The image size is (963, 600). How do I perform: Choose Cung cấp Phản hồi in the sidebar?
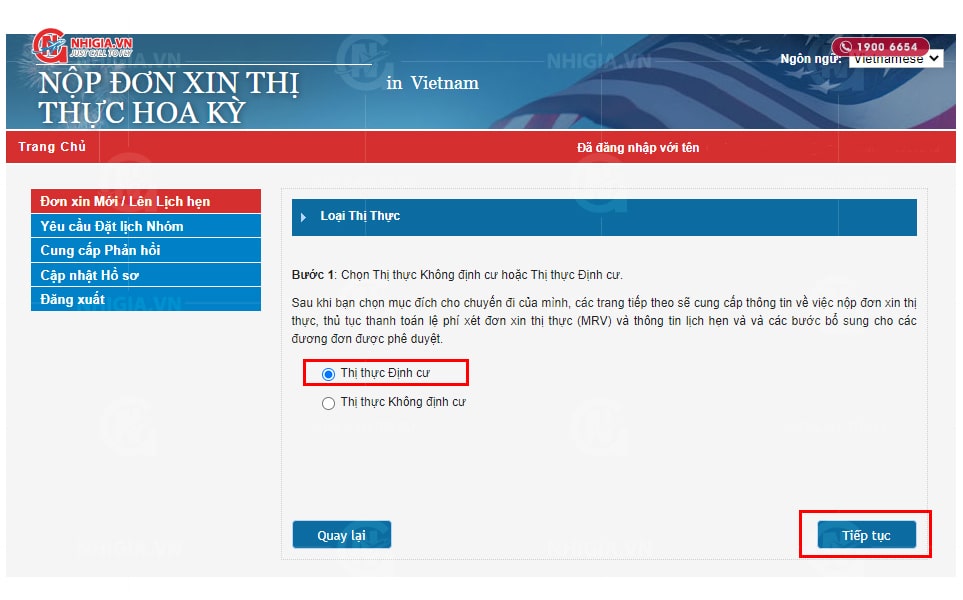coord(100,251)
